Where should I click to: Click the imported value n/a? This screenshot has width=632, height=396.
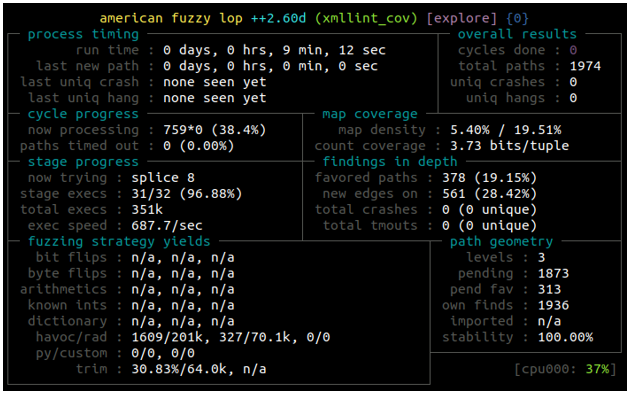(549, 321)
